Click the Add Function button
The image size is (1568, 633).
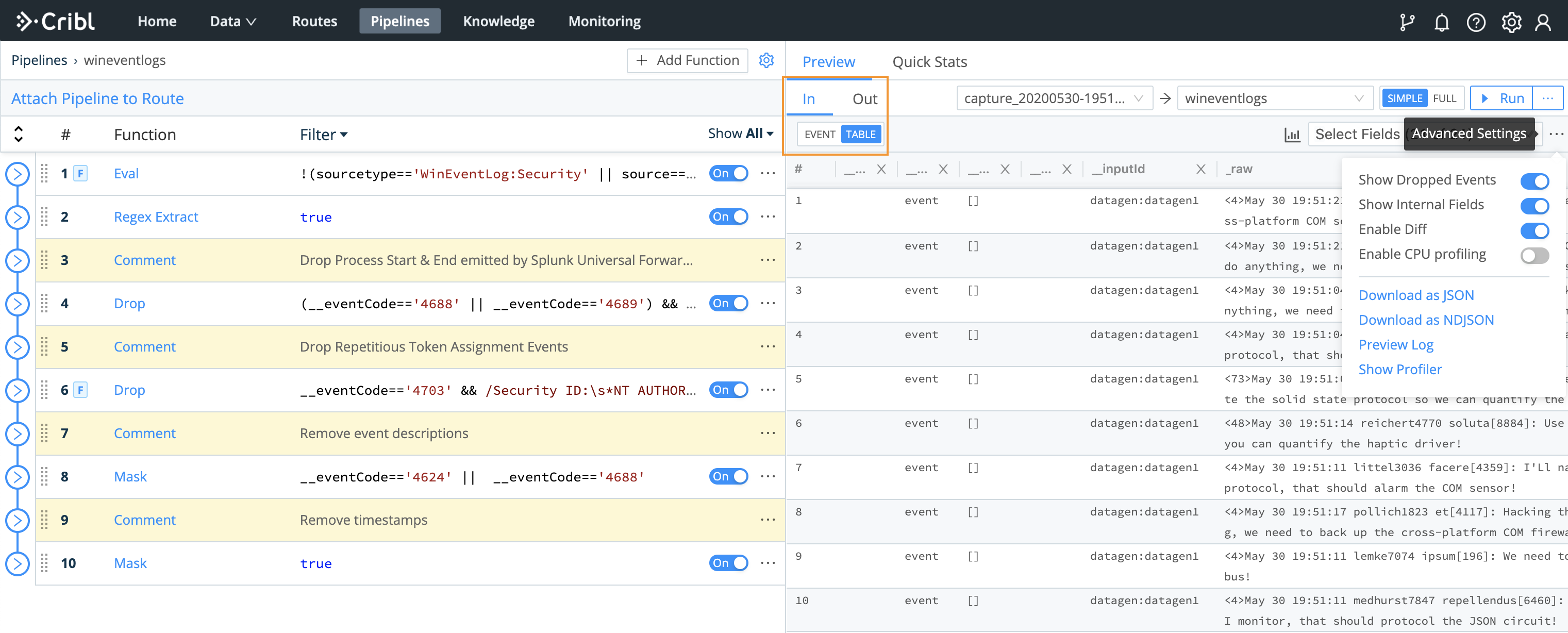(687, 60)
